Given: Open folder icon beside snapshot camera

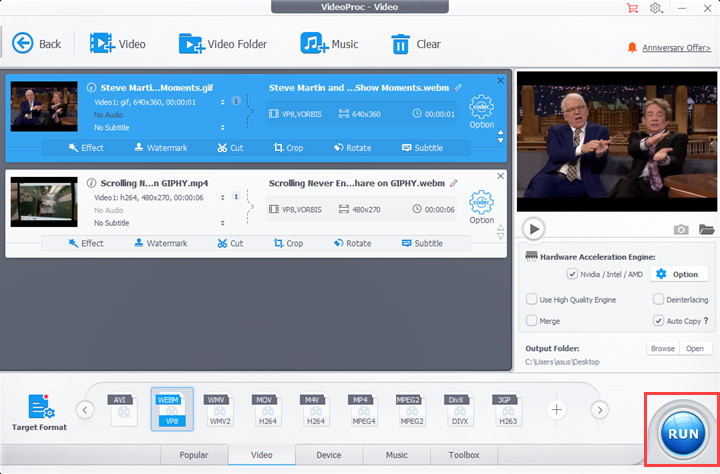Looking at the screenshot, I should click(x=706, y=229).
